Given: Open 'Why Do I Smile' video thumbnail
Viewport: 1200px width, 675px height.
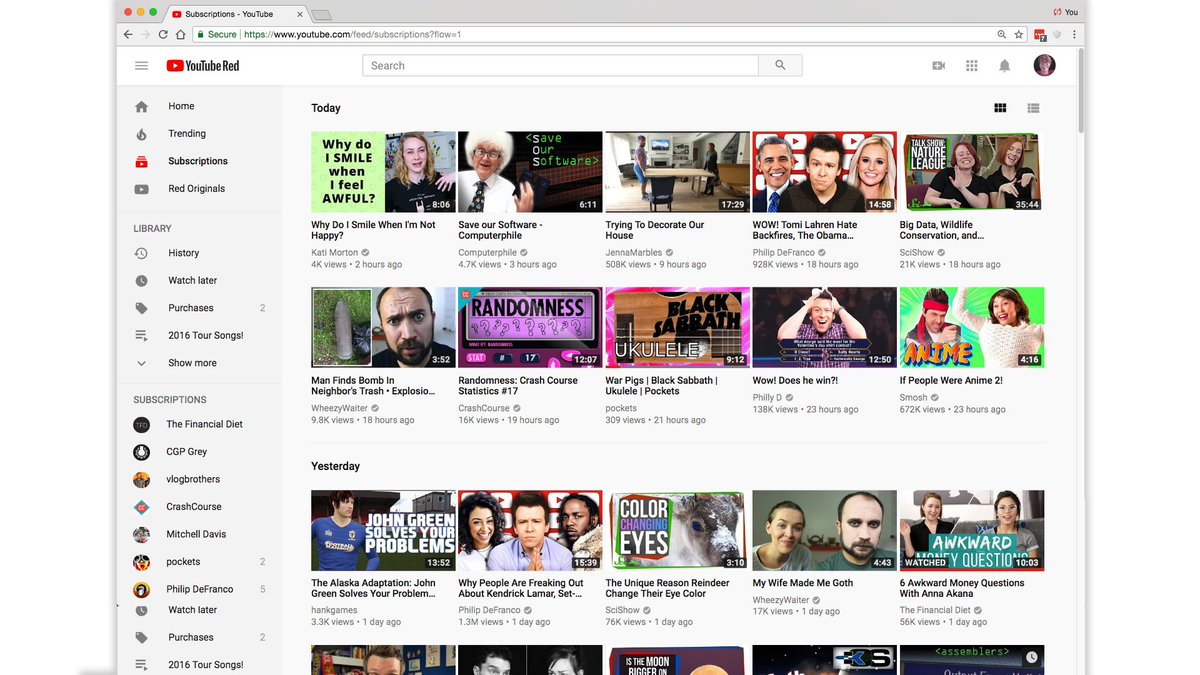Looking at the screenshot, I should 383,172.
